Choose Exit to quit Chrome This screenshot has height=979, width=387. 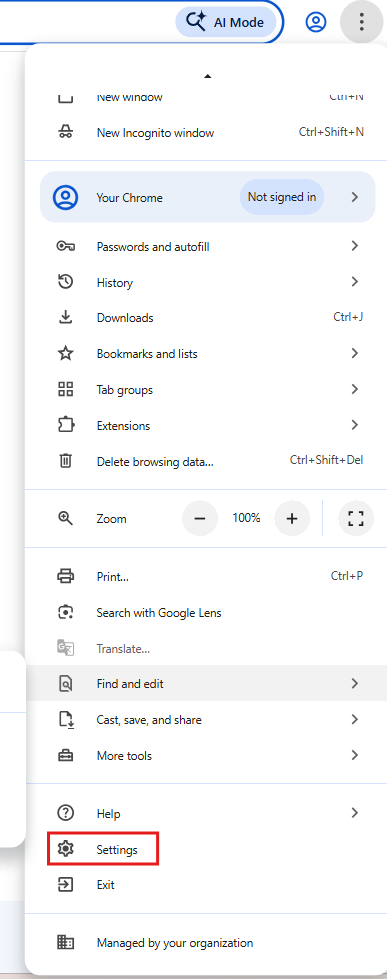point(207,885)
